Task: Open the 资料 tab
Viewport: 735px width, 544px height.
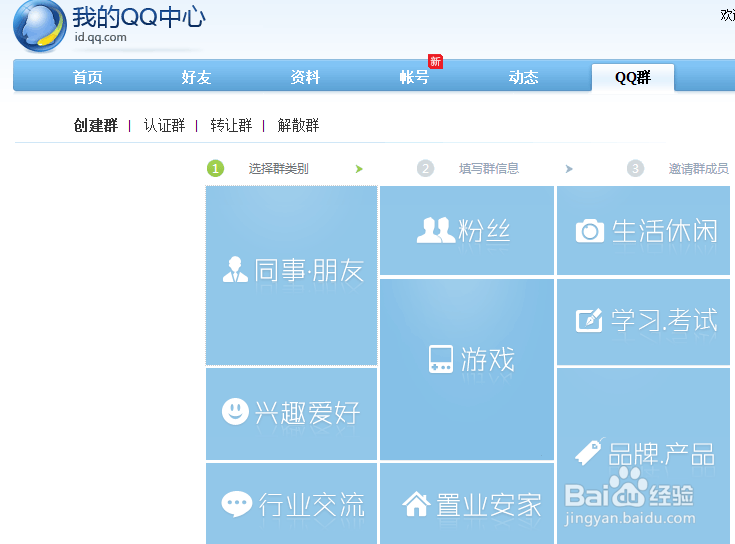Action: pos(305,77)
